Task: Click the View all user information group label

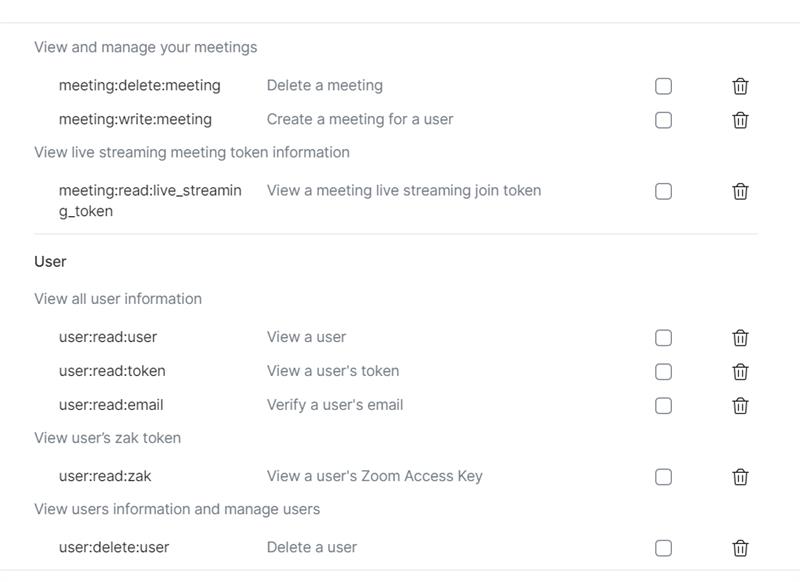Action: pyautogui.click(x=118, y=298)
